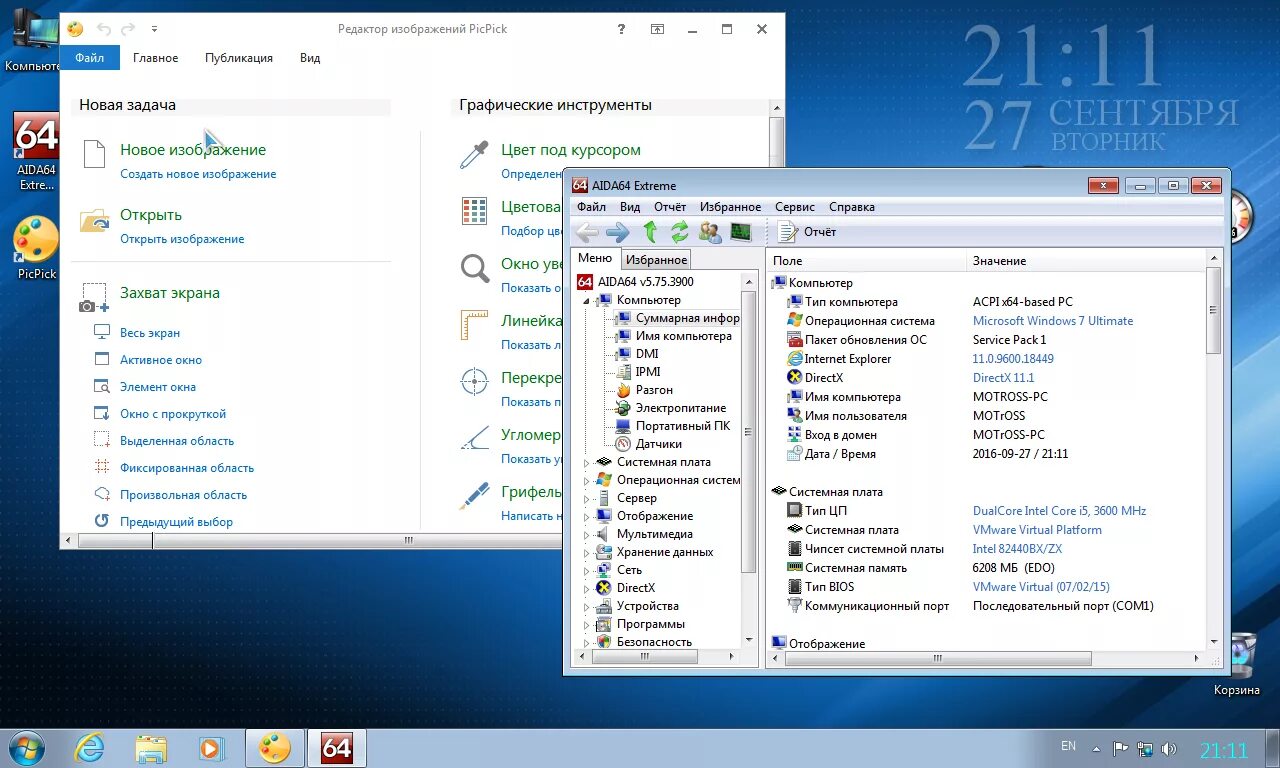The width and height of the screenshot is (1280, 768).
Task: Open PicPick quick access toolbar dropdown
Action: click(154, 30)
